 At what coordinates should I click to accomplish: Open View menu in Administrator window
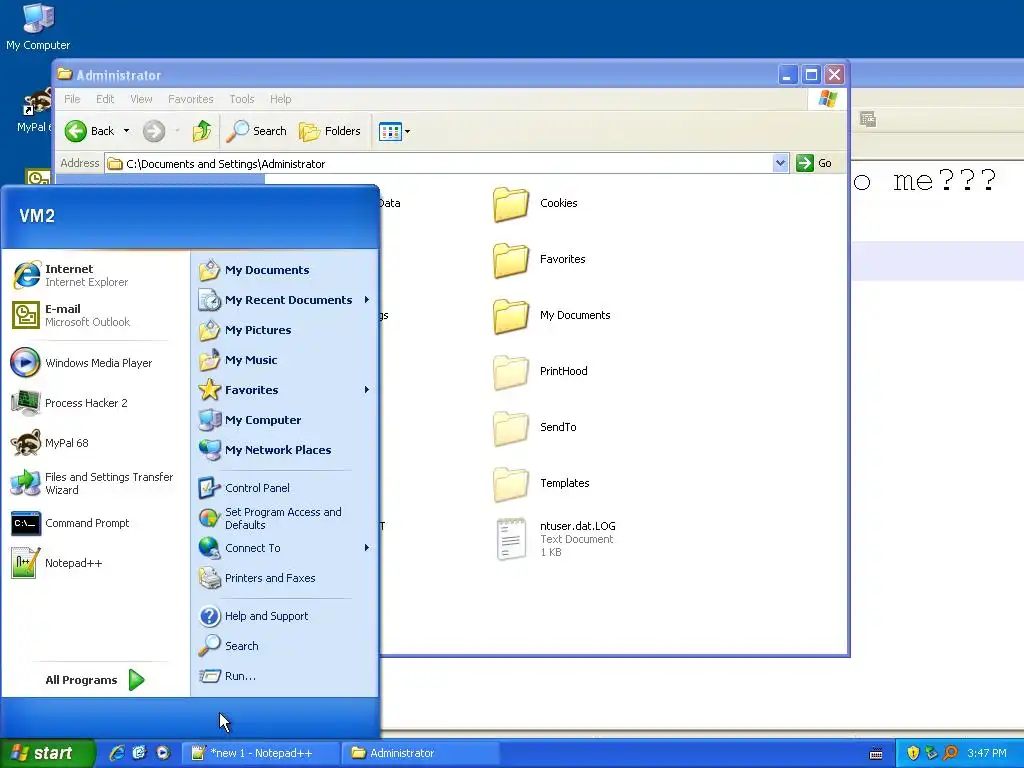[x=141, y=99]
